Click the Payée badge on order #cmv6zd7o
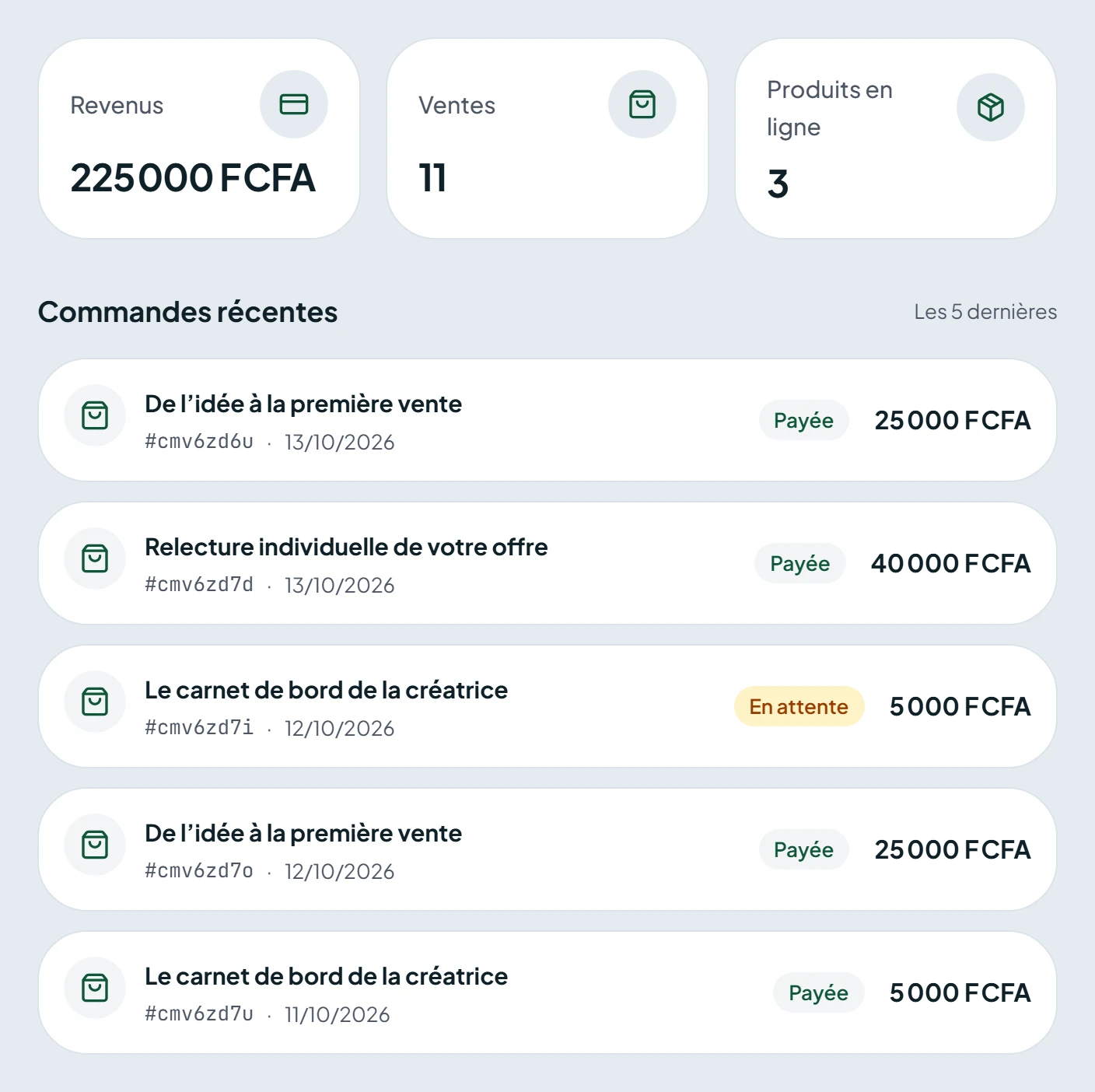1095x1092 pixels. [803, 849]
